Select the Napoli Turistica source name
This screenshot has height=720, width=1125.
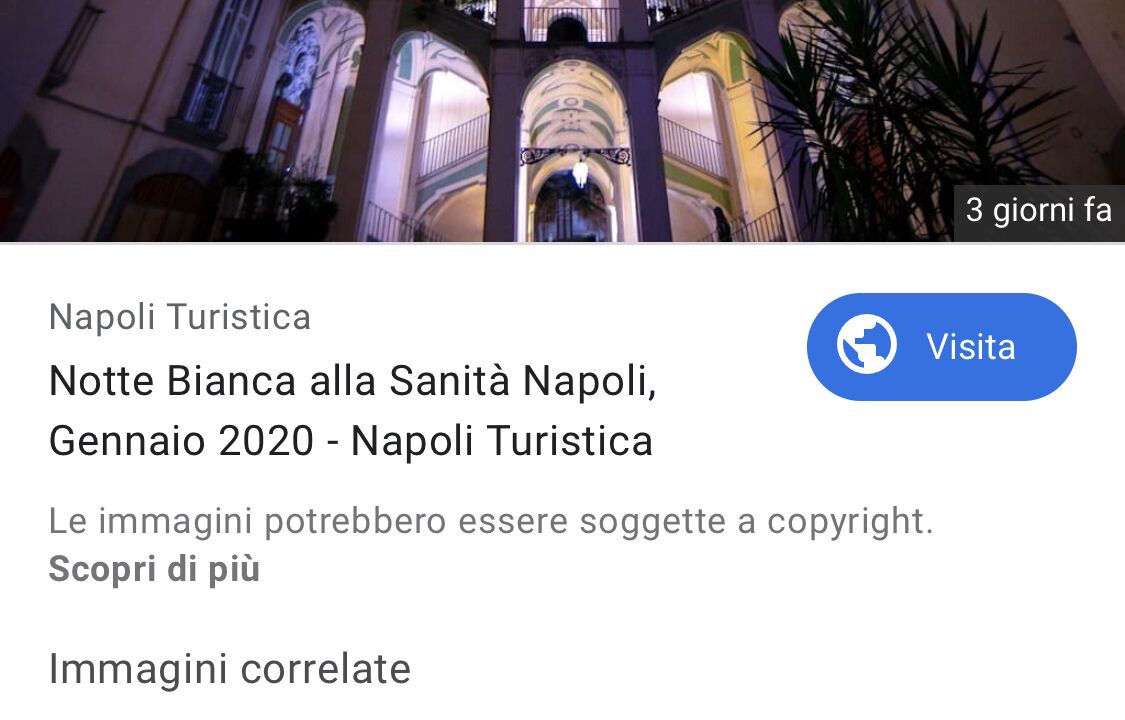click(x=180, y=317)
